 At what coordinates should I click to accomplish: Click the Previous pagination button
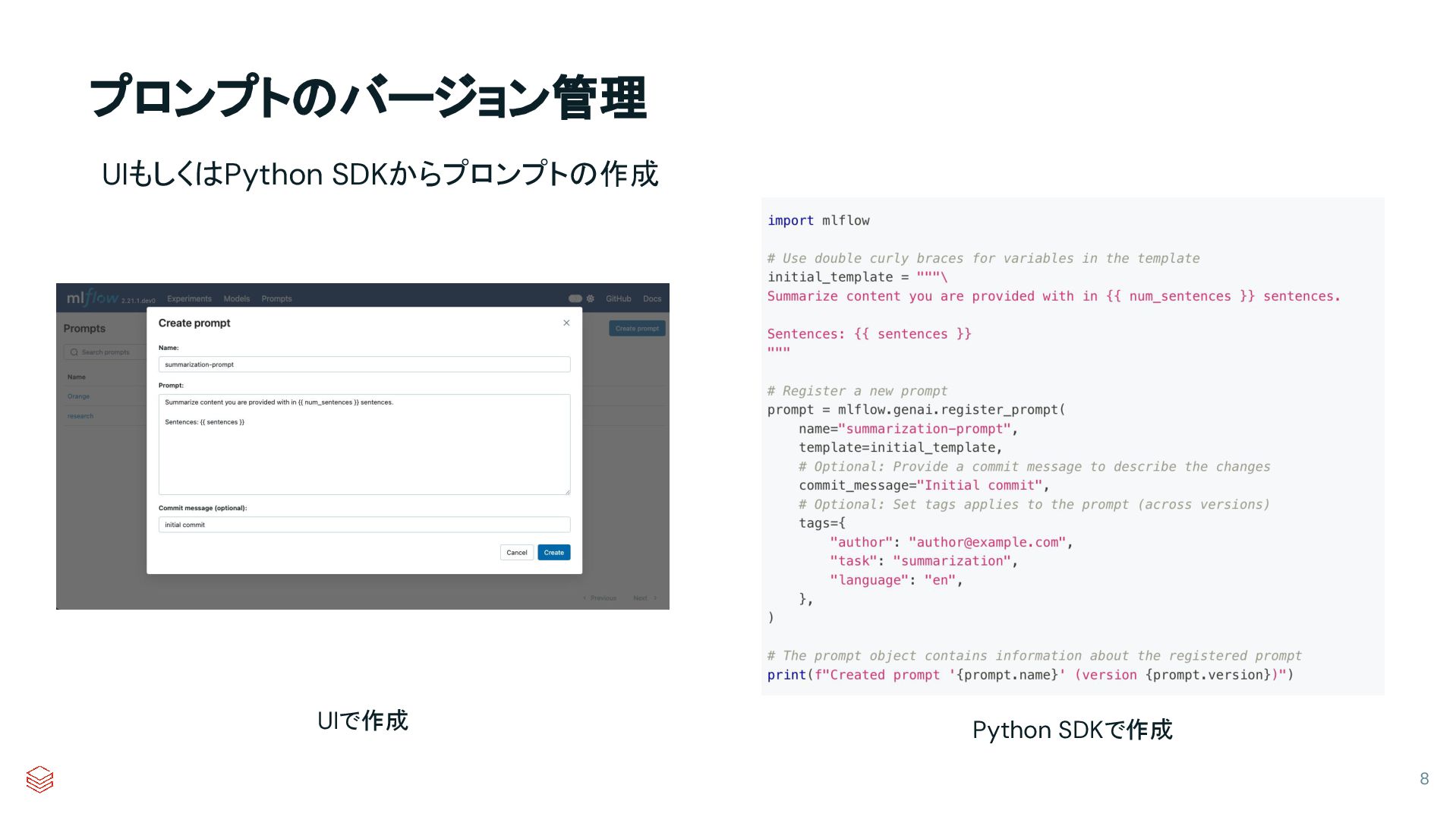pos(600,598)
